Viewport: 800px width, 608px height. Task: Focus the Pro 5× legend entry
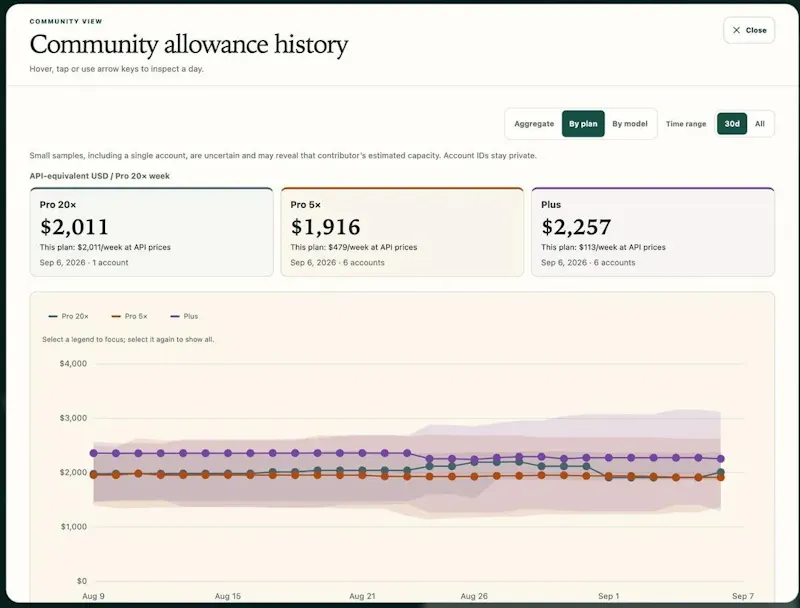130,316
